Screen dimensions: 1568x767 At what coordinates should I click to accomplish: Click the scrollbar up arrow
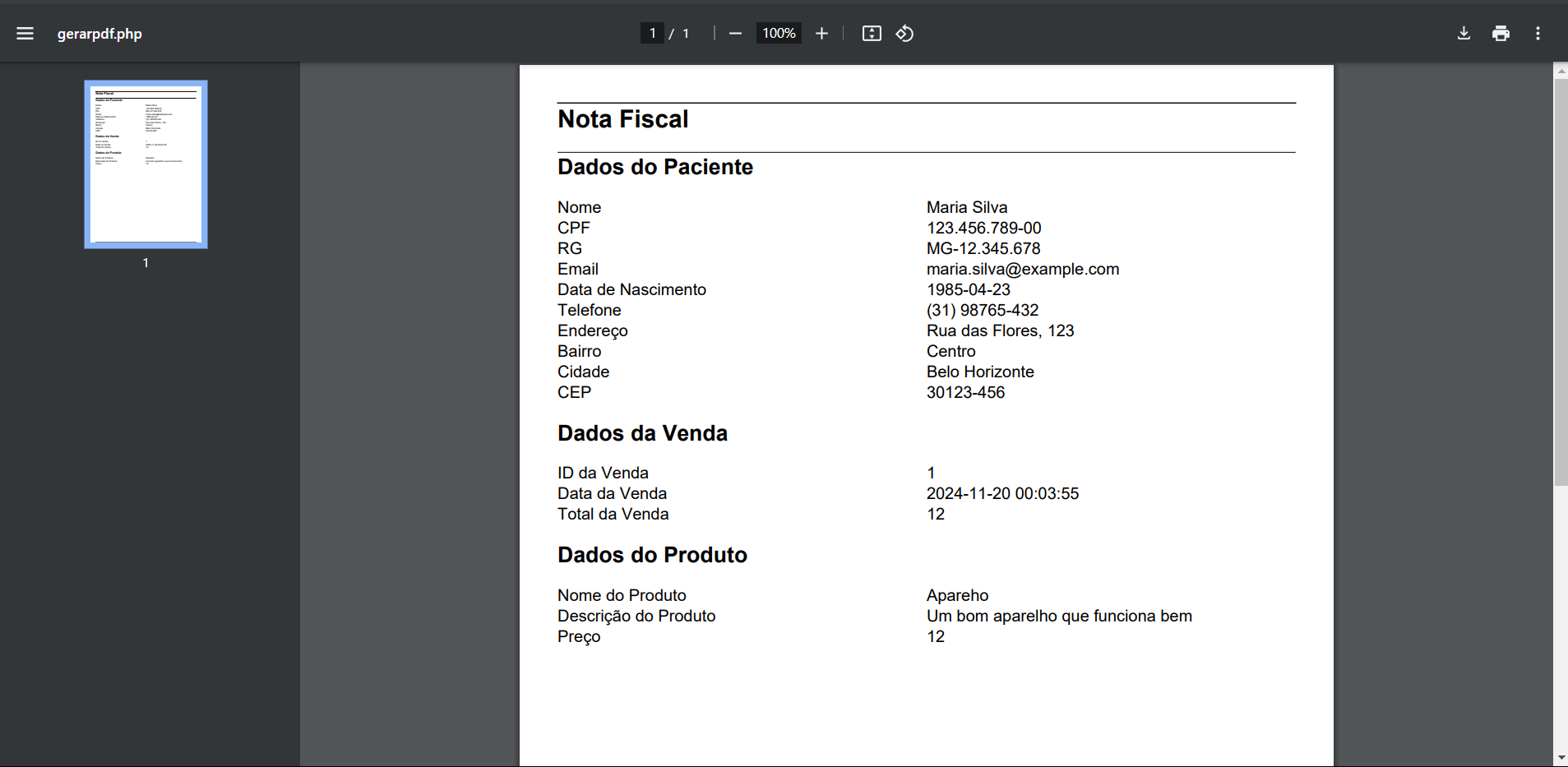(x=1561, y=72)
